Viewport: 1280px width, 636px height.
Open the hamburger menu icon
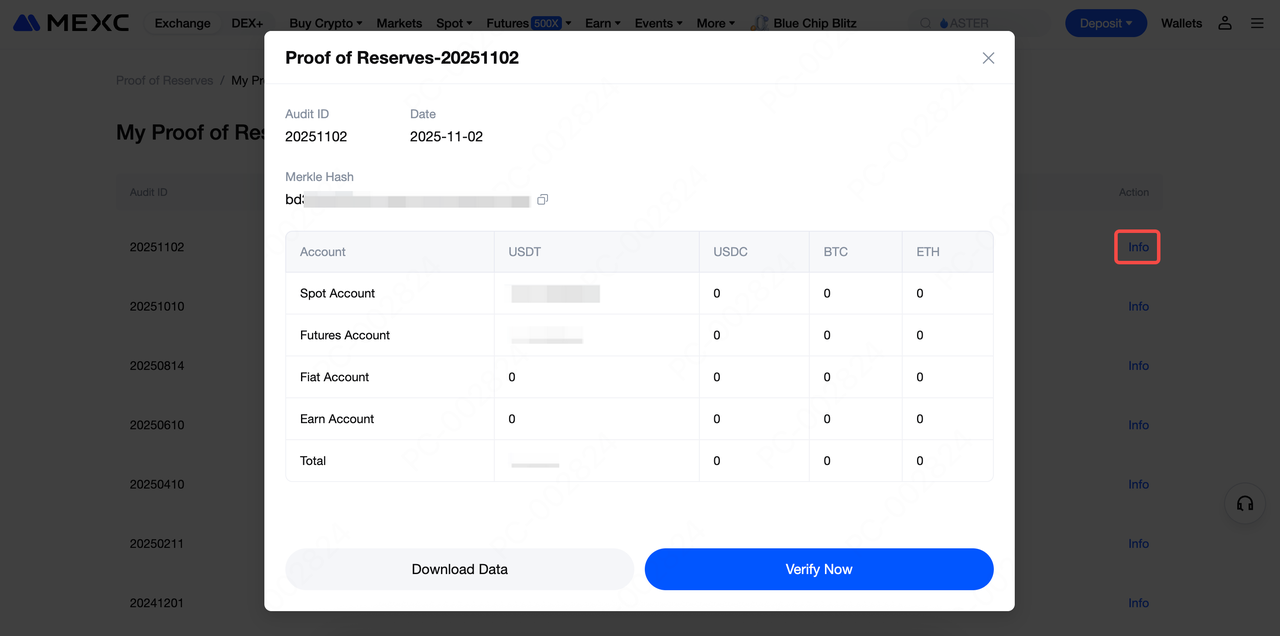click(x=1257, y=23)
